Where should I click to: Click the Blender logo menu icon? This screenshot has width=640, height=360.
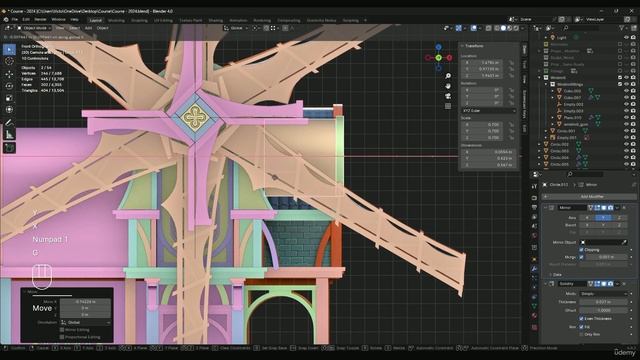[x=6, y=19]
